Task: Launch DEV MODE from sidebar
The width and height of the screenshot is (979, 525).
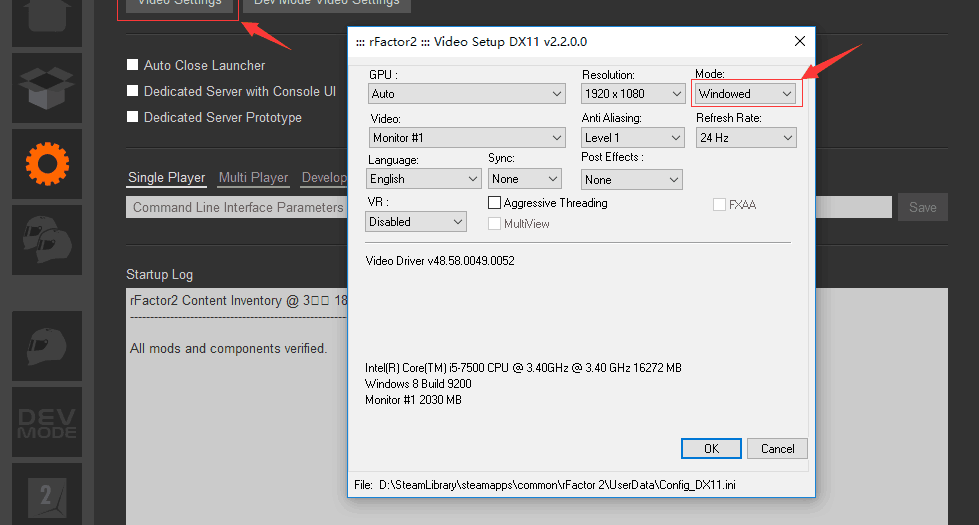Action: coord(47,422)
